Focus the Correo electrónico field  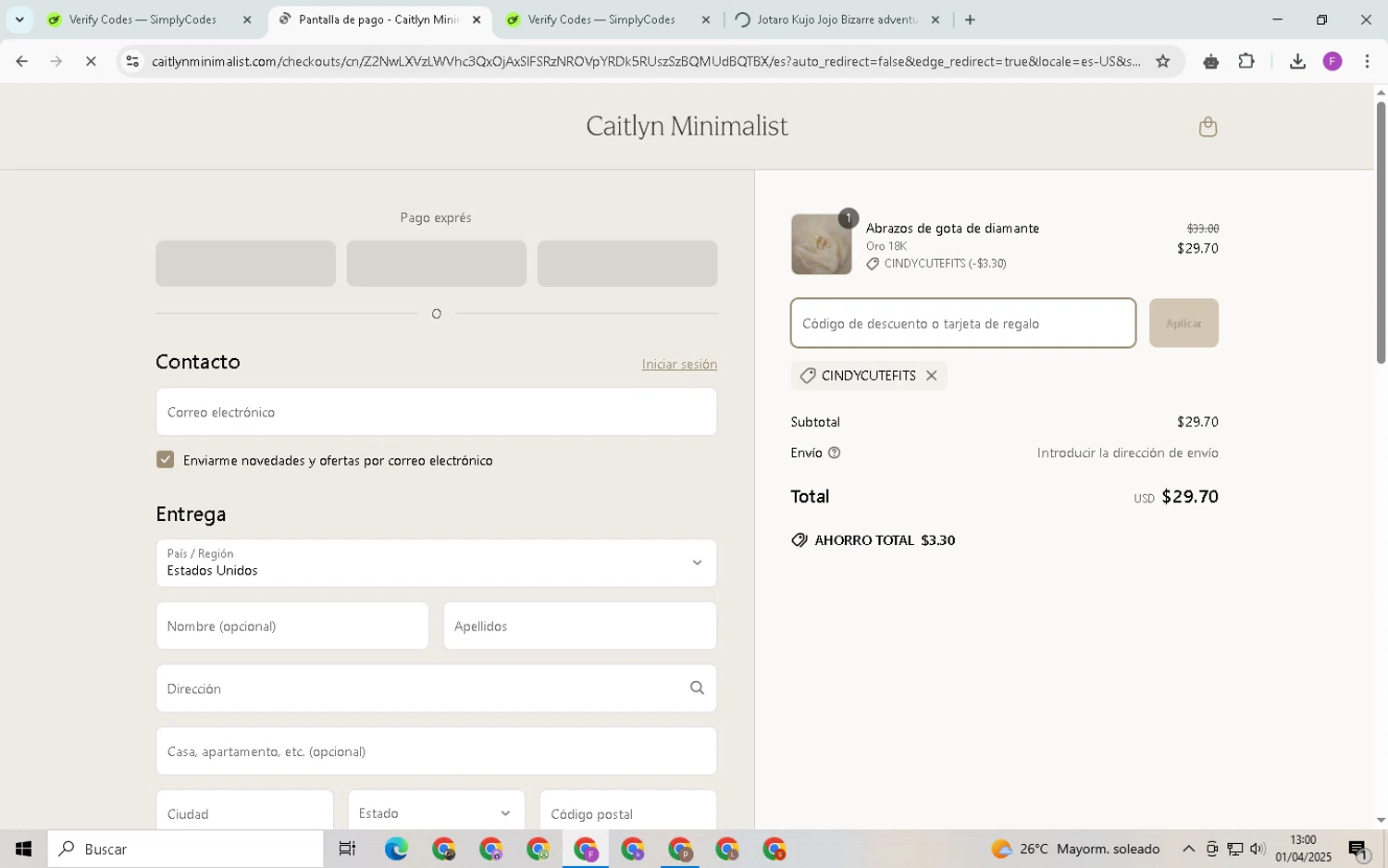[x=436, y=412]
